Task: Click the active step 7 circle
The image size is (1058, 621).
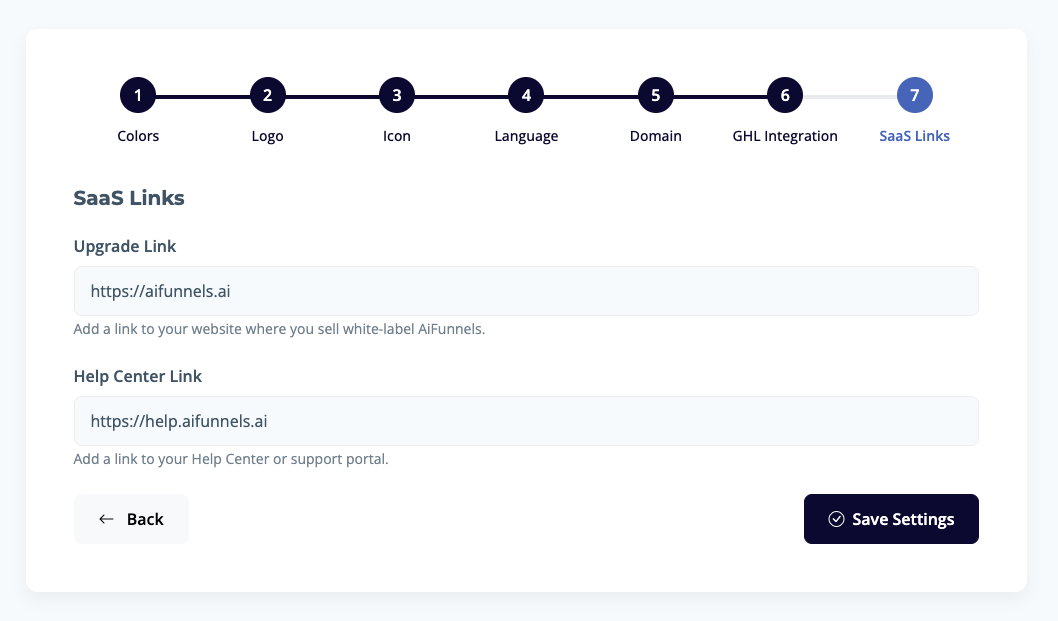Action: click(915, 96)
